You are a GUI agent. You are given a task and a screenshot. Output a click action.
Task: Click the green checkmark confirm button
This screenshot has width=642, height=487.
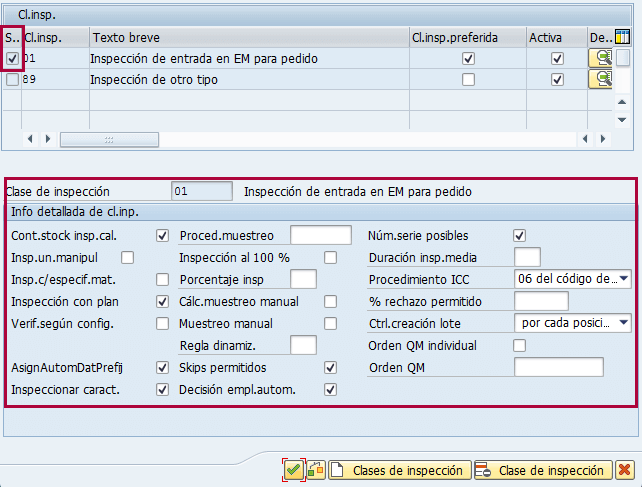point(293,470)
